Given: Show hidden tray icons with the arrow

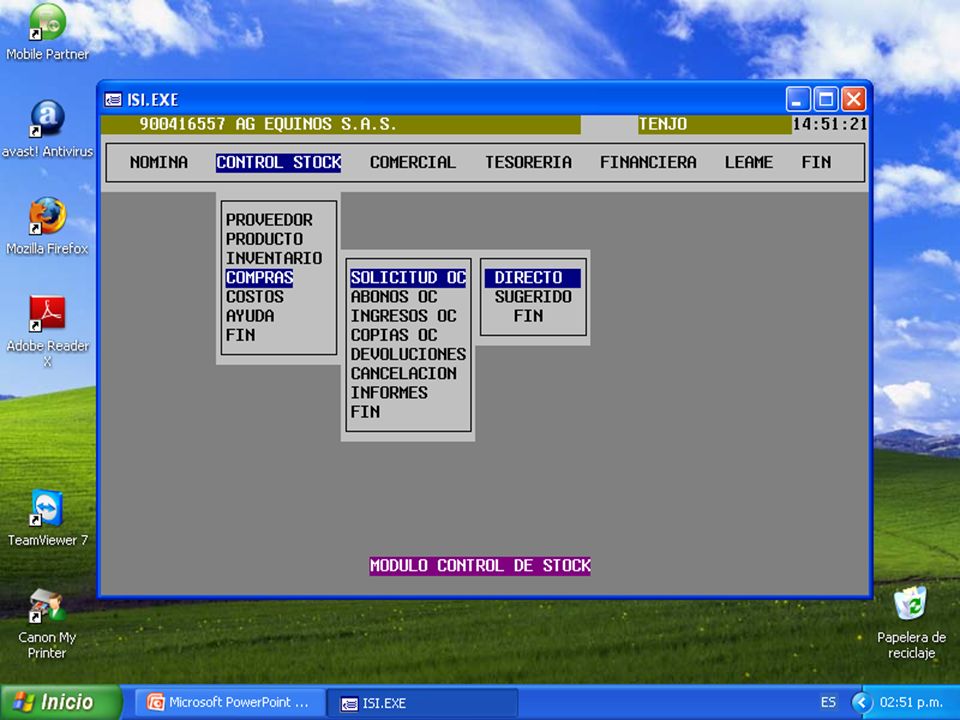Looking at the screenshot, I should tap(861, 702).
